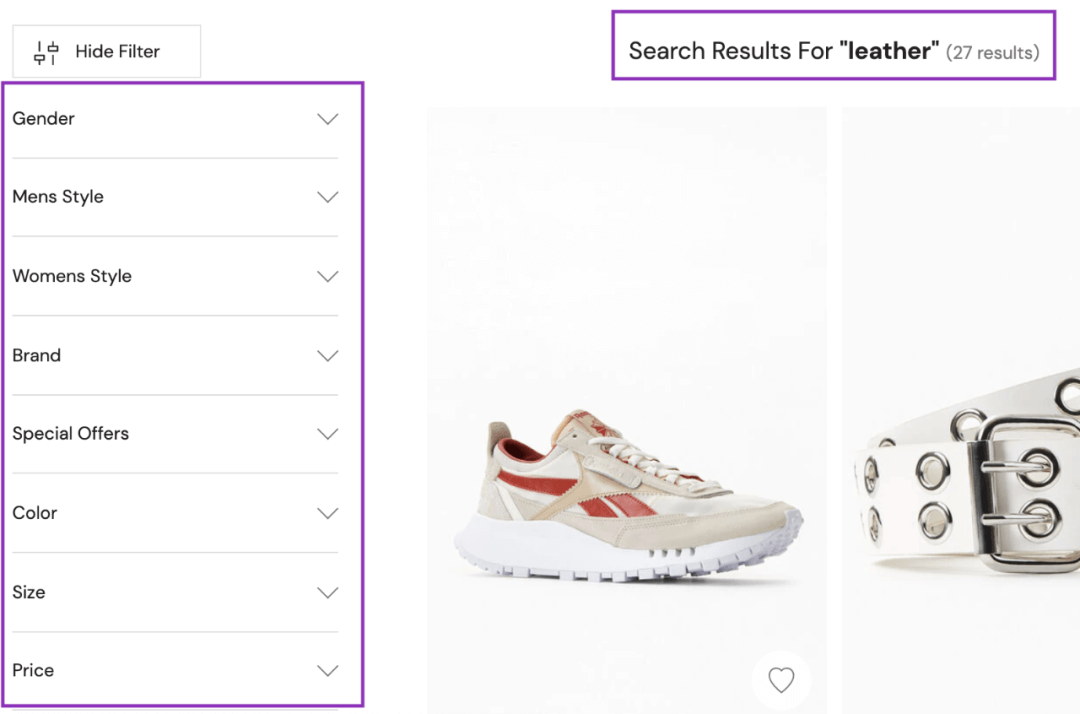1080x714 pixels.
Task: Expand the Price filter section
Action: pyautogui.click(x=33, y=670)
